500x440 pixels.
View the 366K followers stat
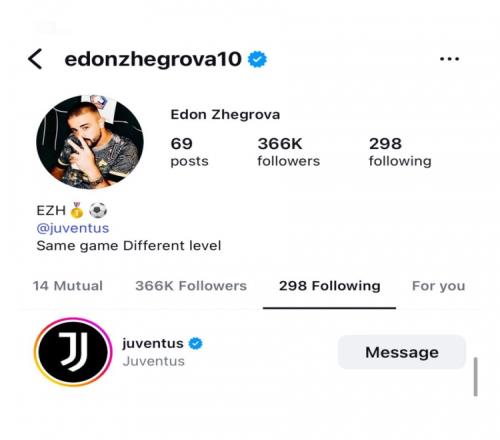[x=288, y=152]
